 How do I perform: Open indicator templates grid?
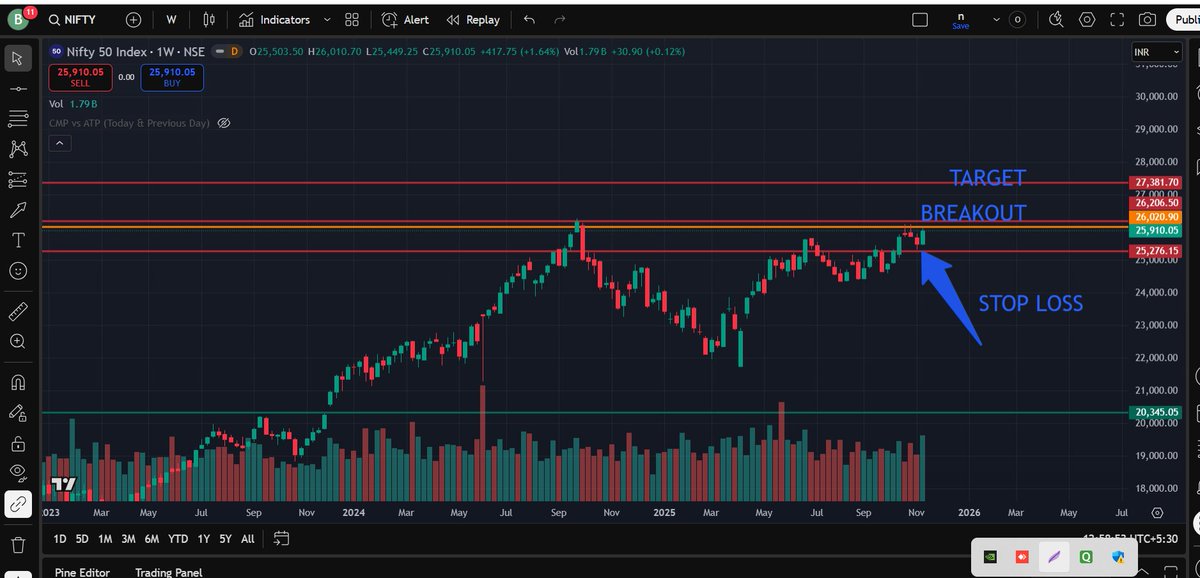351,20
